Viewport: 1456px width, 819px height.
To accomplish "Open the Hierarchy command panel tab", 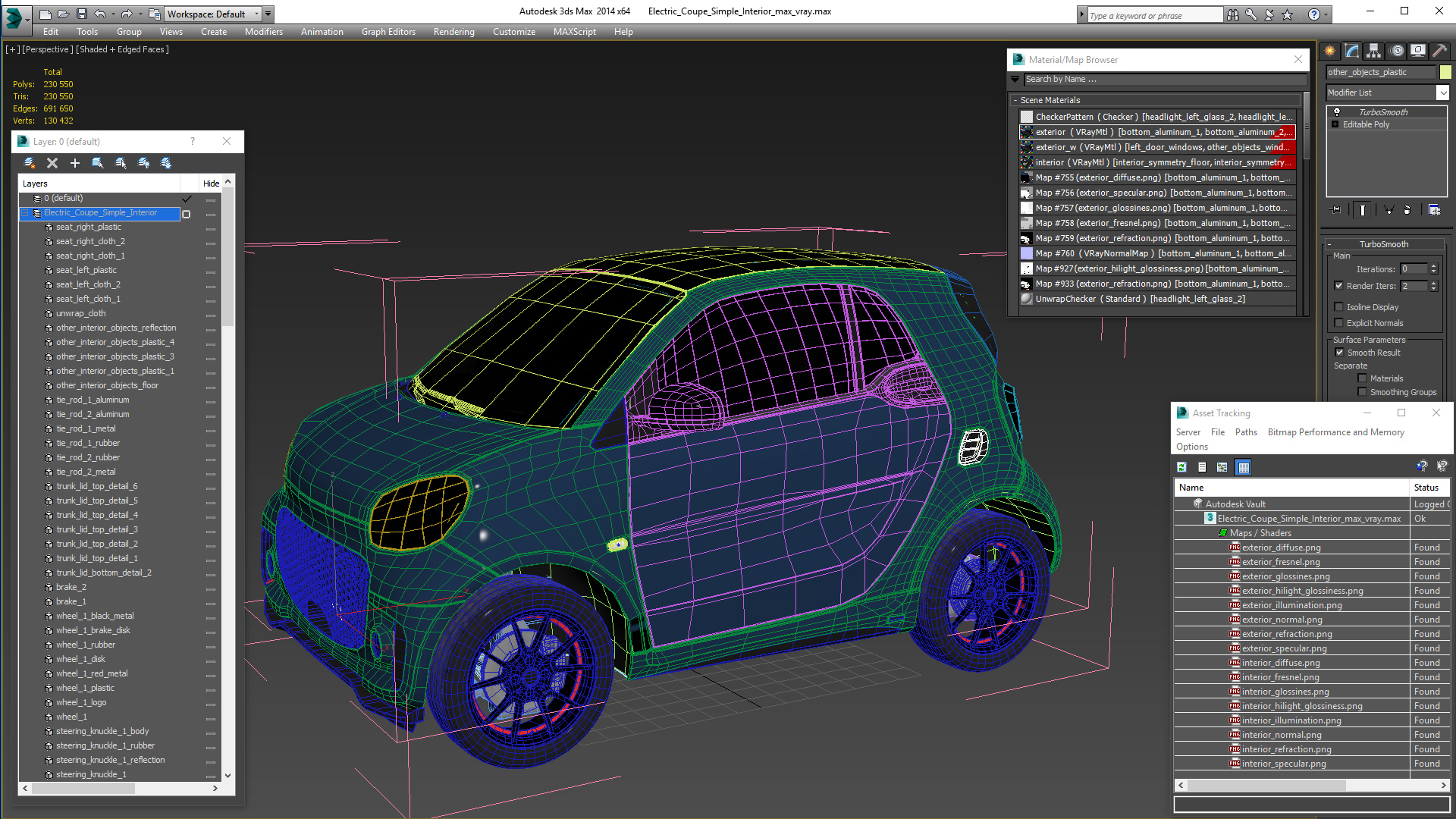I will pos(1373,51).
